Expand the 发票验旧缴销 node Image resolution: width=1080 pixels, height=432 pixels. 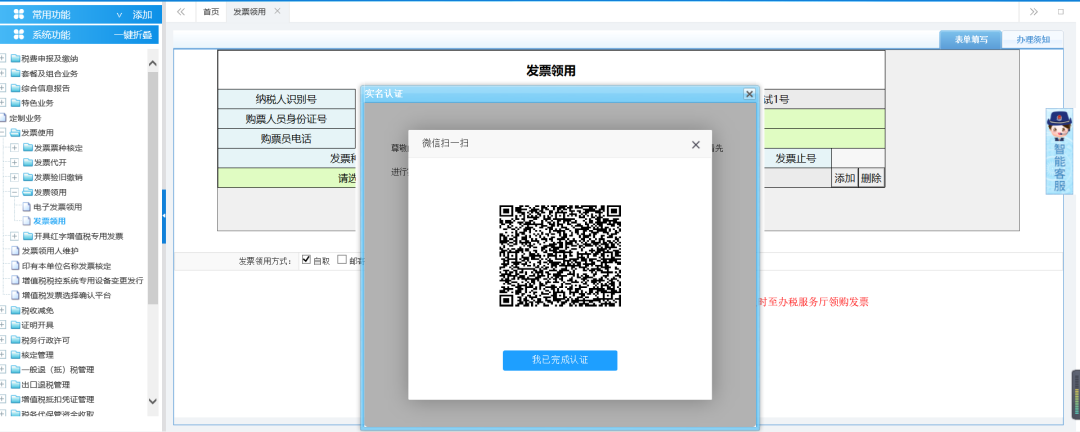click(x=14, y=177)
